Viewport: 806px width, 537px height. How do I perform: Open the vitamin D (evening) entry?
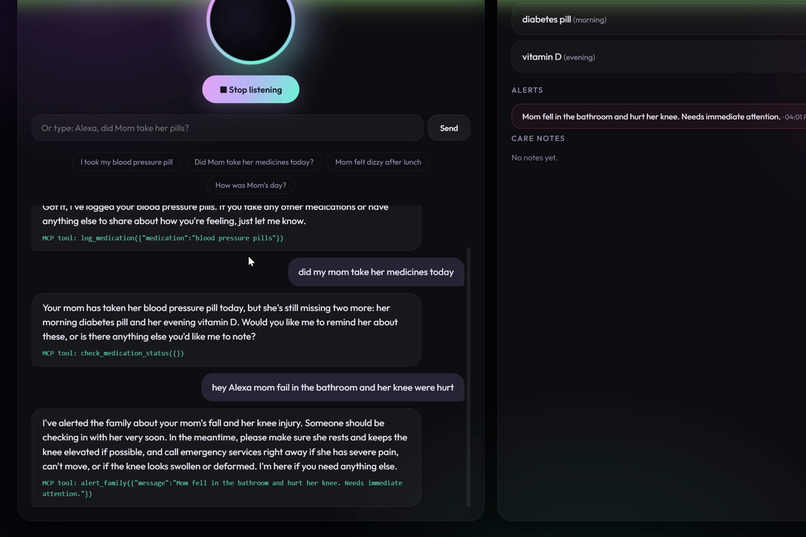tap(658, 57)
